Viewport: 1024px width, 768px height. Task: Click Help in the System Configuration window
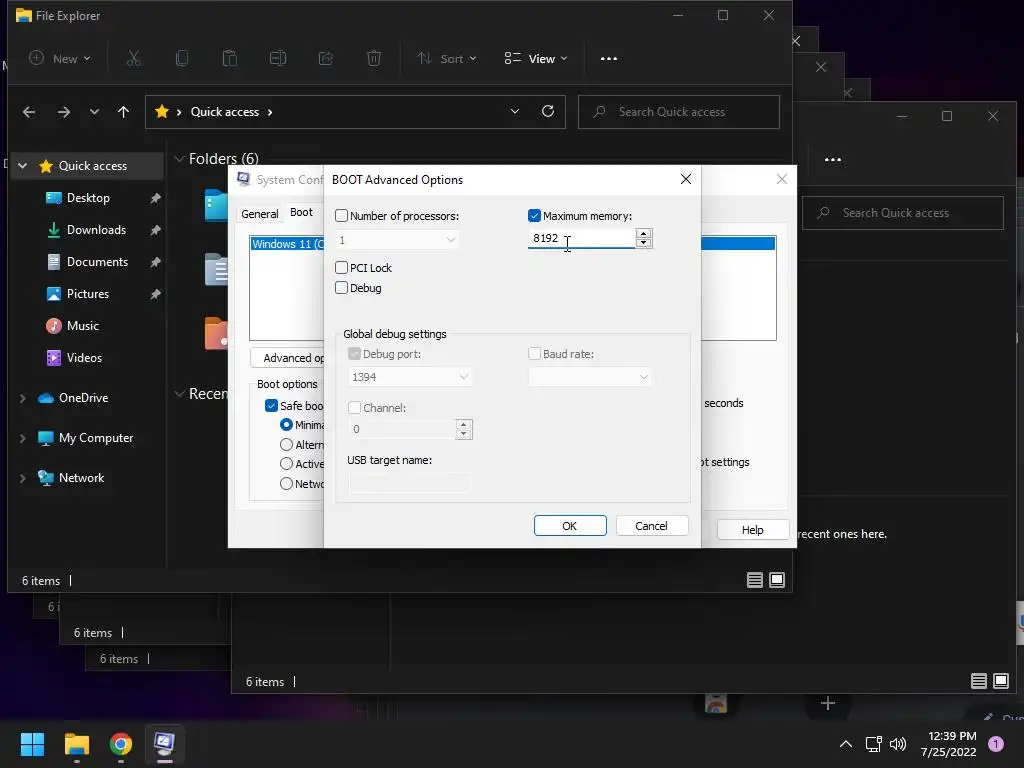pos(752,530)
